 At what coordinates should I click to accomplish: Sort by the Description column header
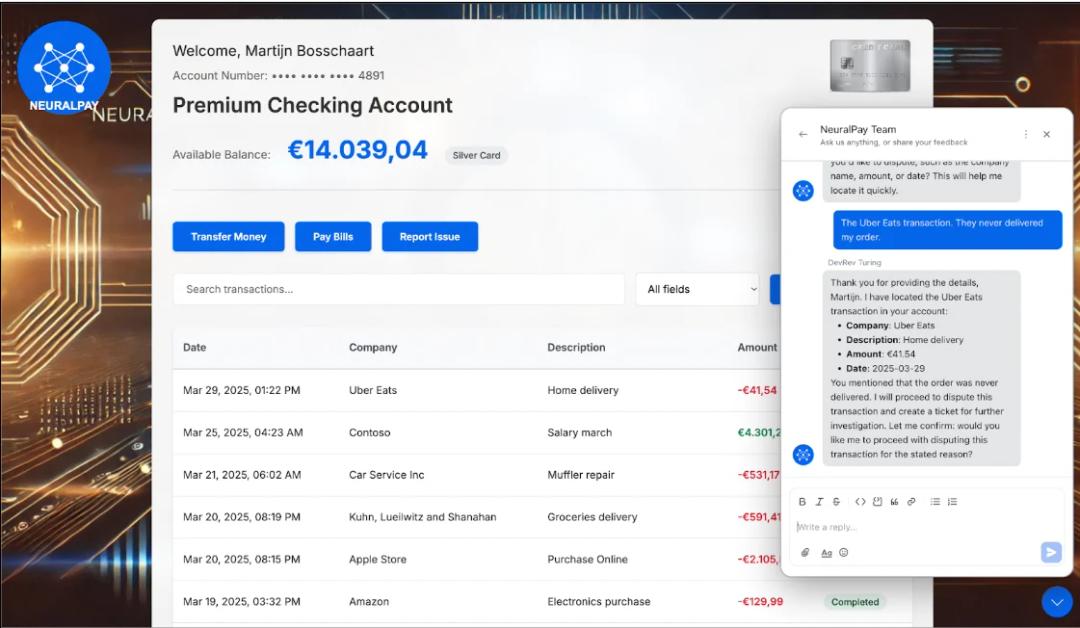pos(576,348)
